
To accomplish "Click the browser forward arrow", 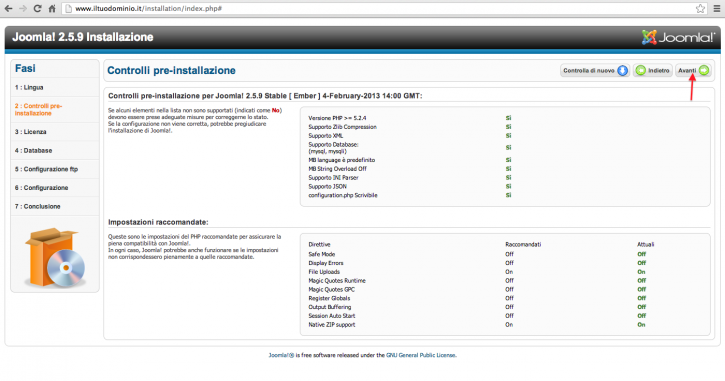I will pyautogui.click(x=23, y=8).
